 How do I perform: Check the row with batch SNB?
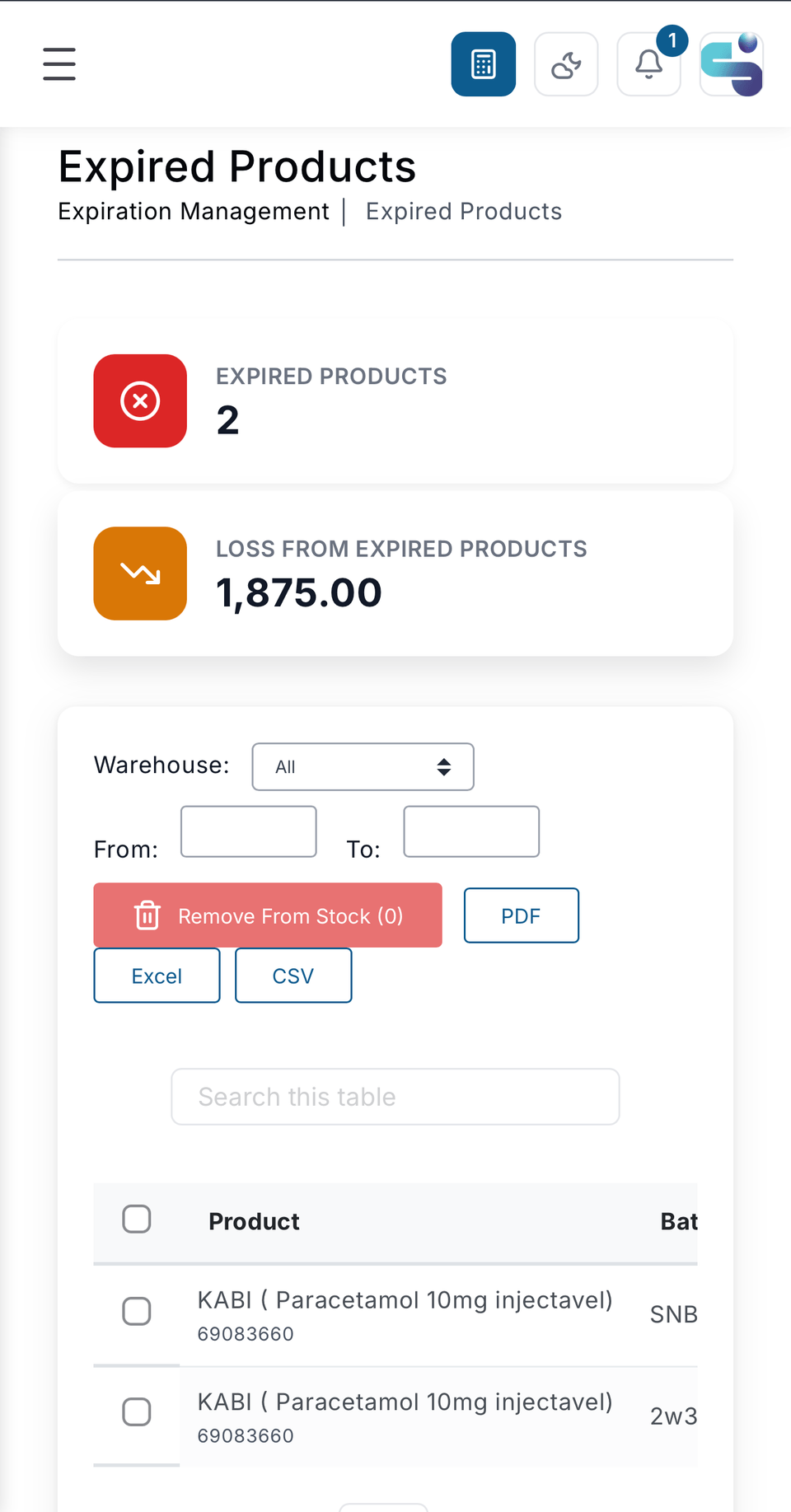[x=137, y=1311]
